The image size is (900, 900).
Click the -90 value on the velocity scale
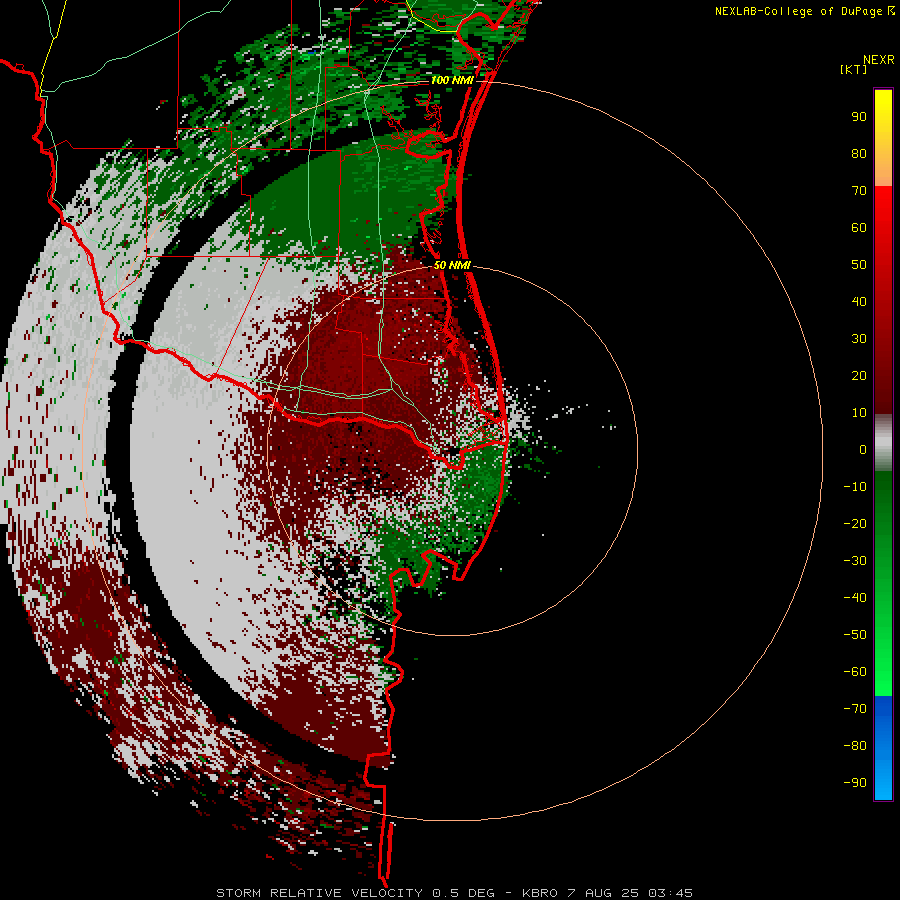point(855,783)
